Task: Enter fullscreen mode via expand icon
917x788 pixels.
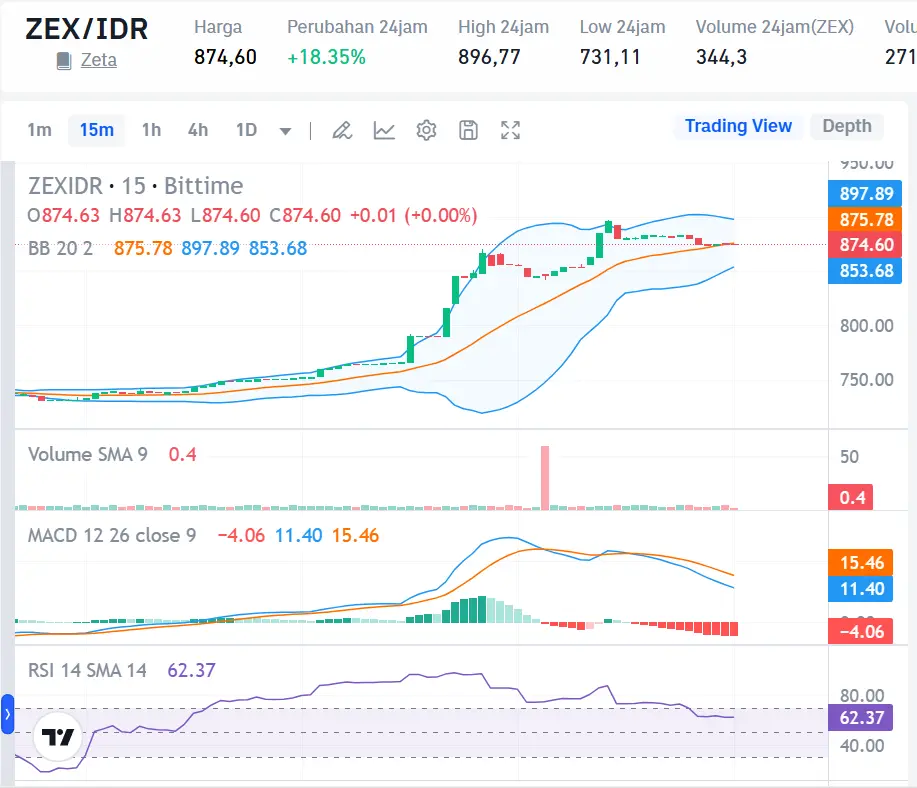Action: [x=510, y=130]
